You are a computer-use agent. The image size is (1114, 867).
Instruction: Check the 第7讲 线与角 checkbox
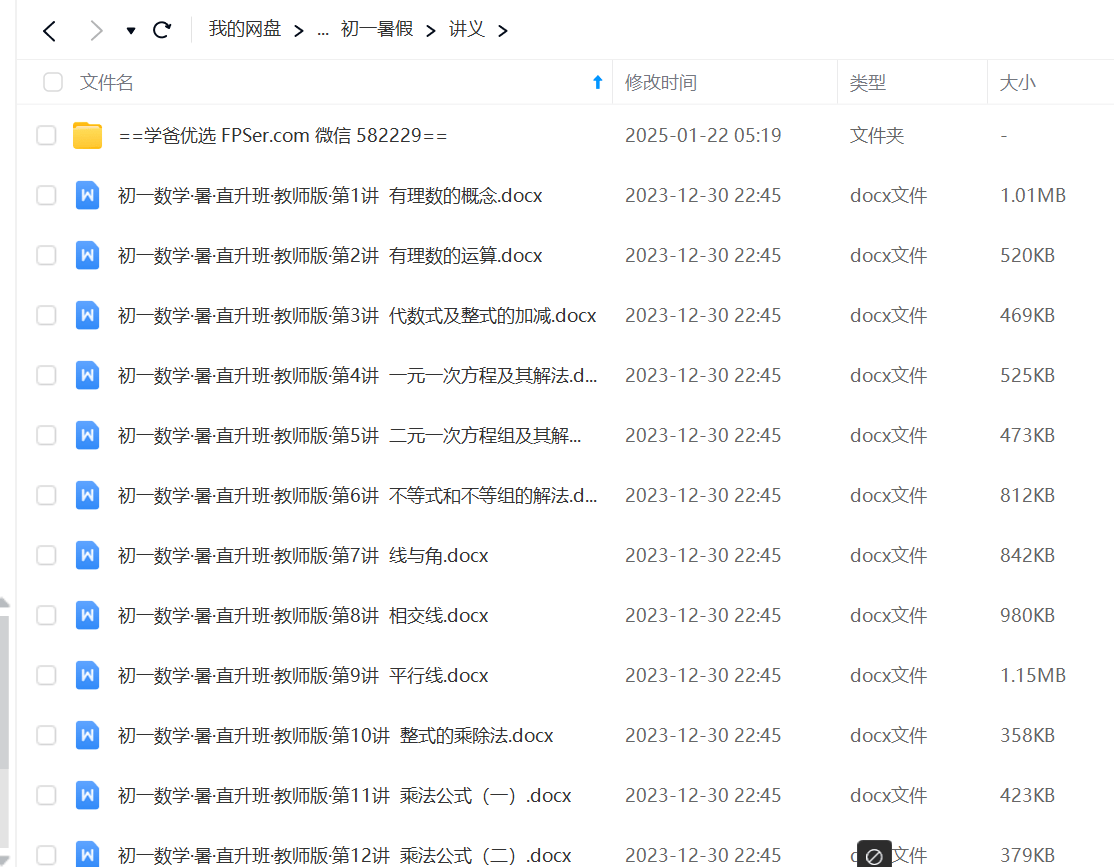pyautogui.click(x=46, y=556)
